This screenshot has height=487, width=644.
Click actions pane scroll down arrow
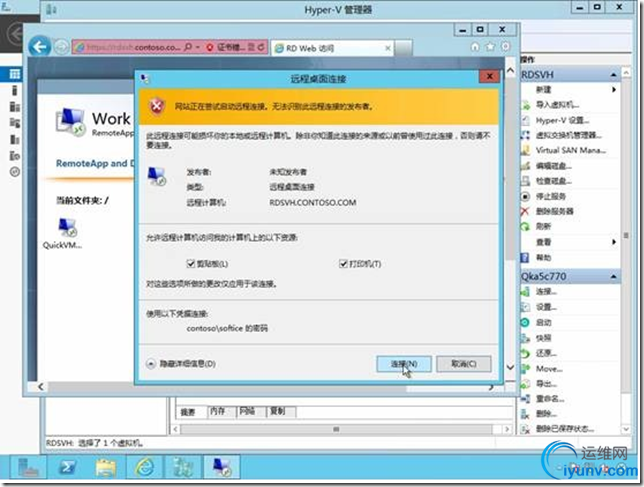(x=626, y=429)
